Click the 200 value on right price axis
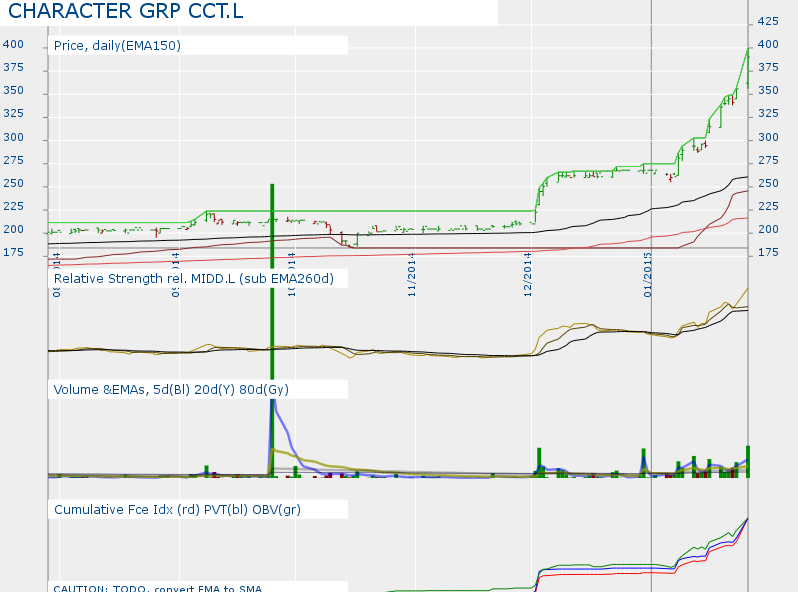 pyautogui.click(x=768, y=230)
